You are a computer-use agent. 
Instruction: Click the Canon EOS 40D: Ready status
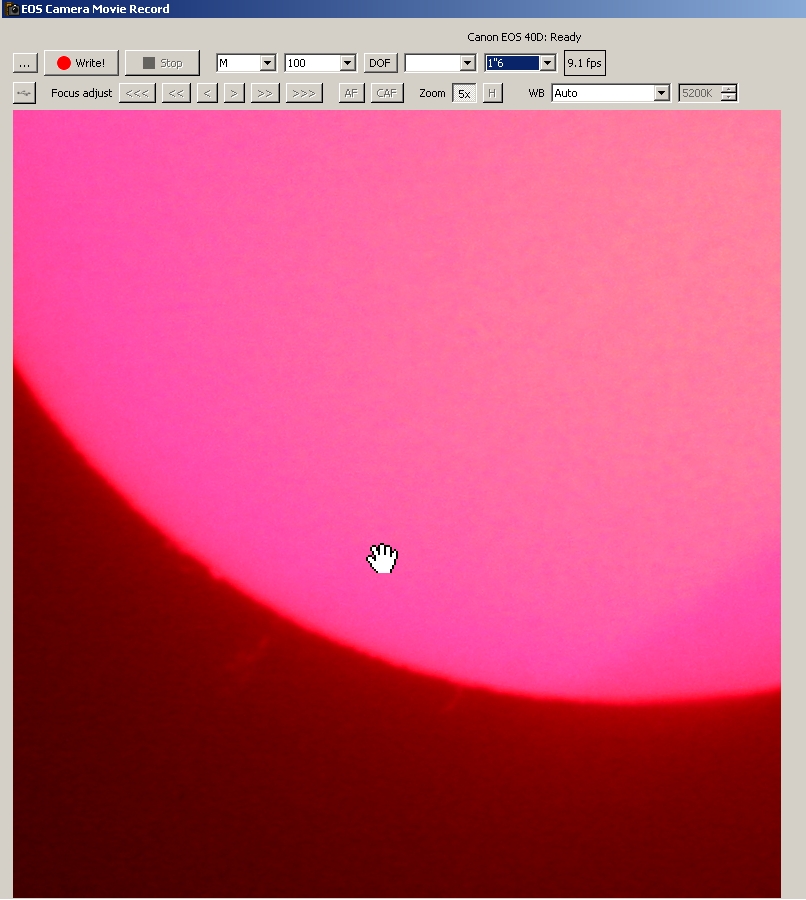524,37
